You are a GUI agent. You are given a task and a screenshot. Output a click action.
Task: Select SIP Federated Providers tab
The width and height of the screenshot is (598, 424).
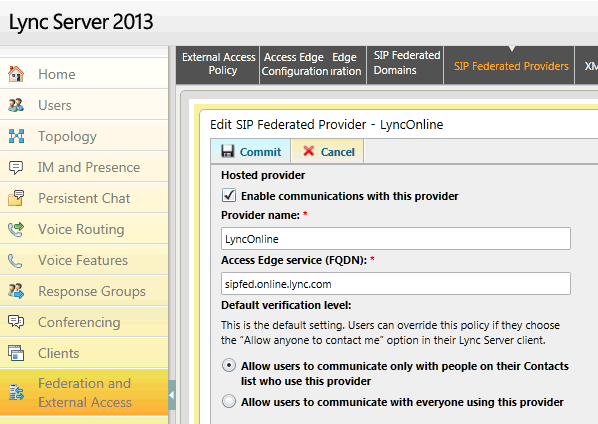point(510,66)
